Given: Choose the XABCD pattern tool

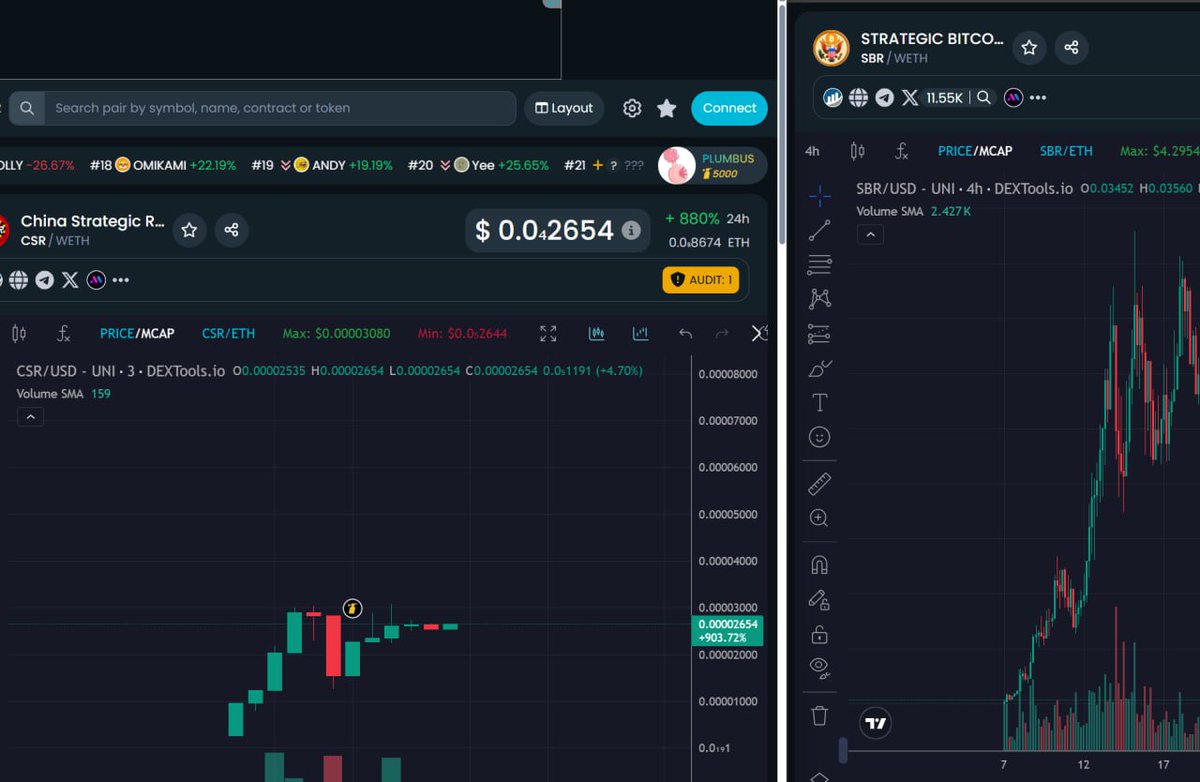Looking at the screenshot, I should coord(819,298).
